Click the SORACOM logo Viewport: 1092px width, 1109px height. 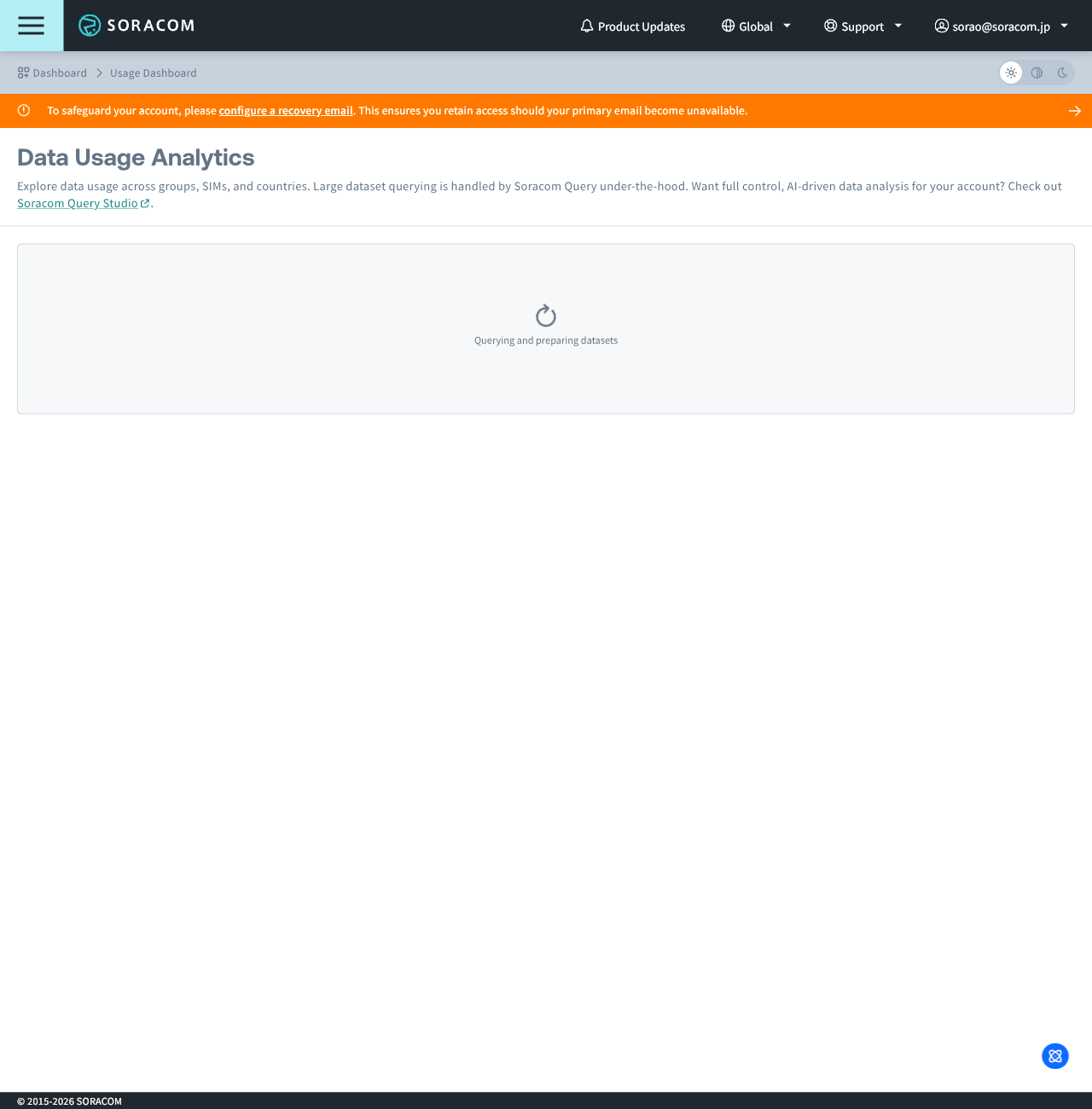coord(136,26)
